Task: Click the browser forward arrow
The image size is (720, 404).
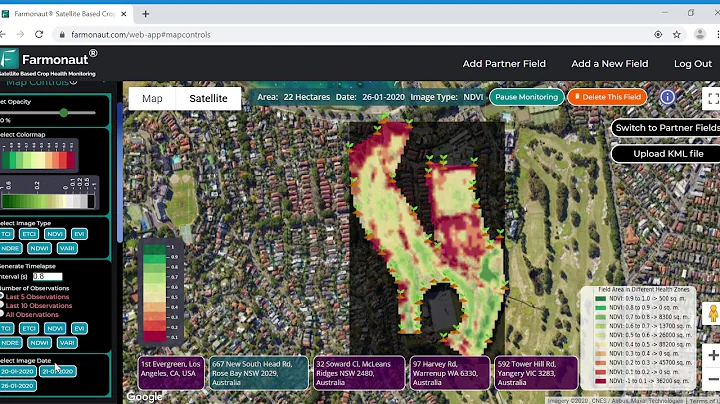Action: click(20, 34)
